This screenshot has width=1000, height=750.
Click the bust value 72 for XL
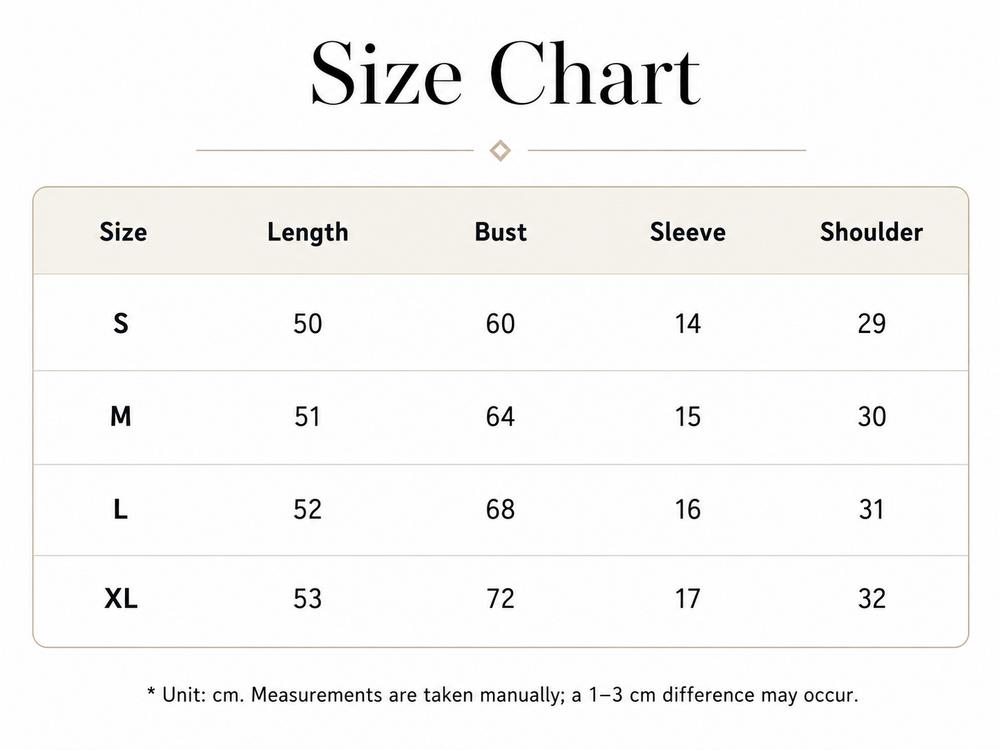coord(500,598)
